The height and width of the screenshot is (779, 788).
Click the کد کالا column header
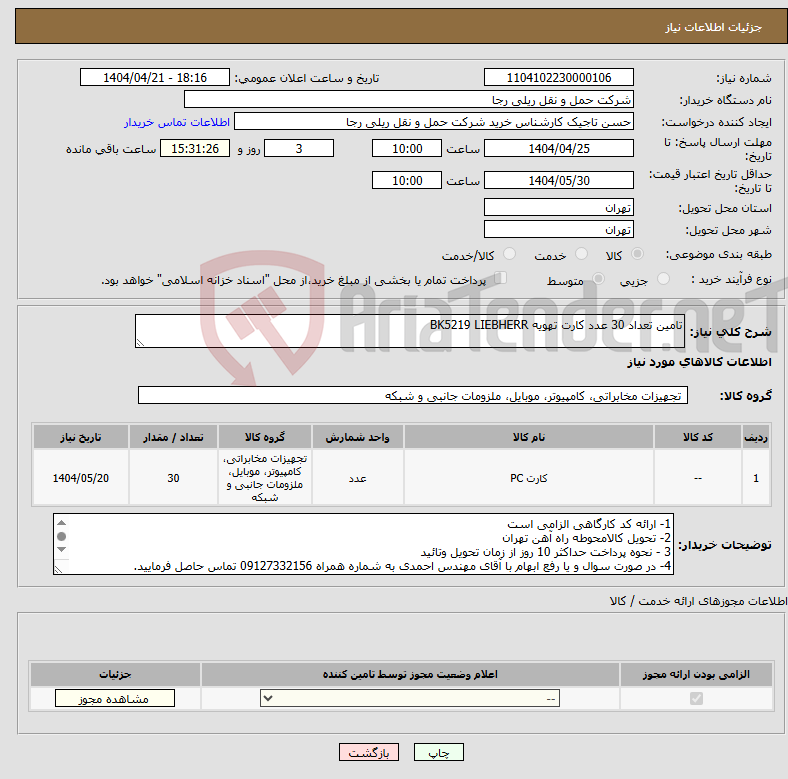[x=698, y=437]
